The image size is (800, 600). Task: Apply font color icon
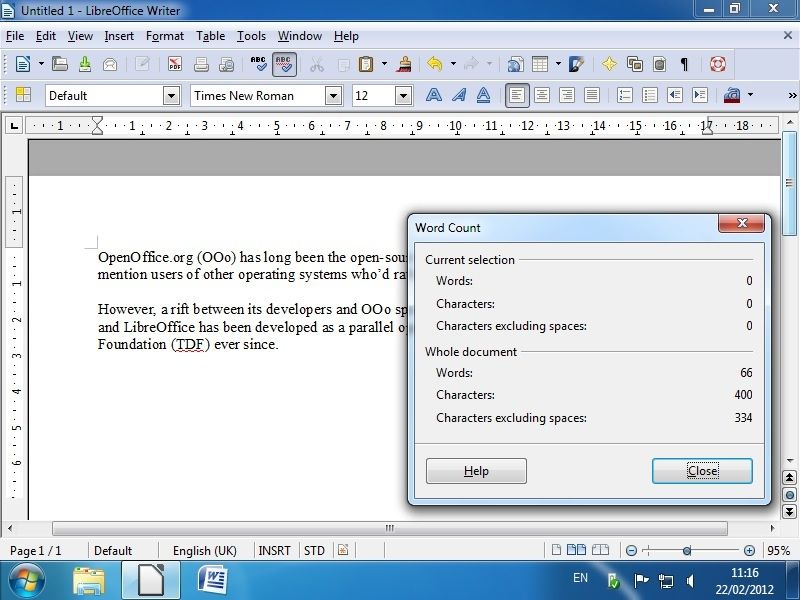coord(732,95)
